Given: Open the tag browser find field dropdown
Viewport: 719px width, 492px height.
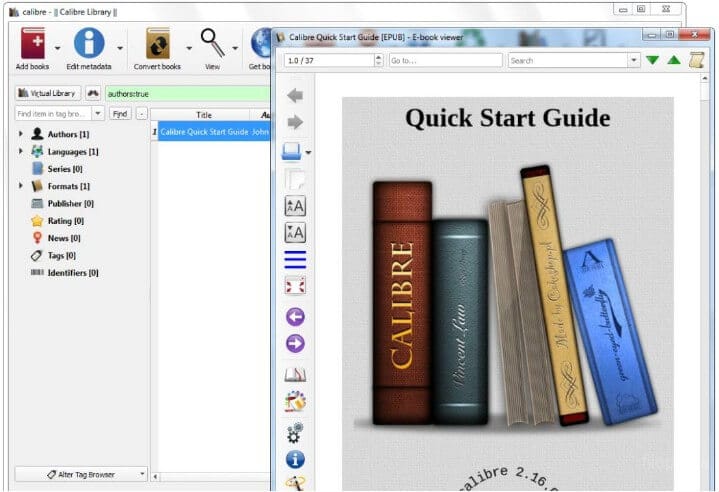Looking at the screenshot, I should [98, 113].
